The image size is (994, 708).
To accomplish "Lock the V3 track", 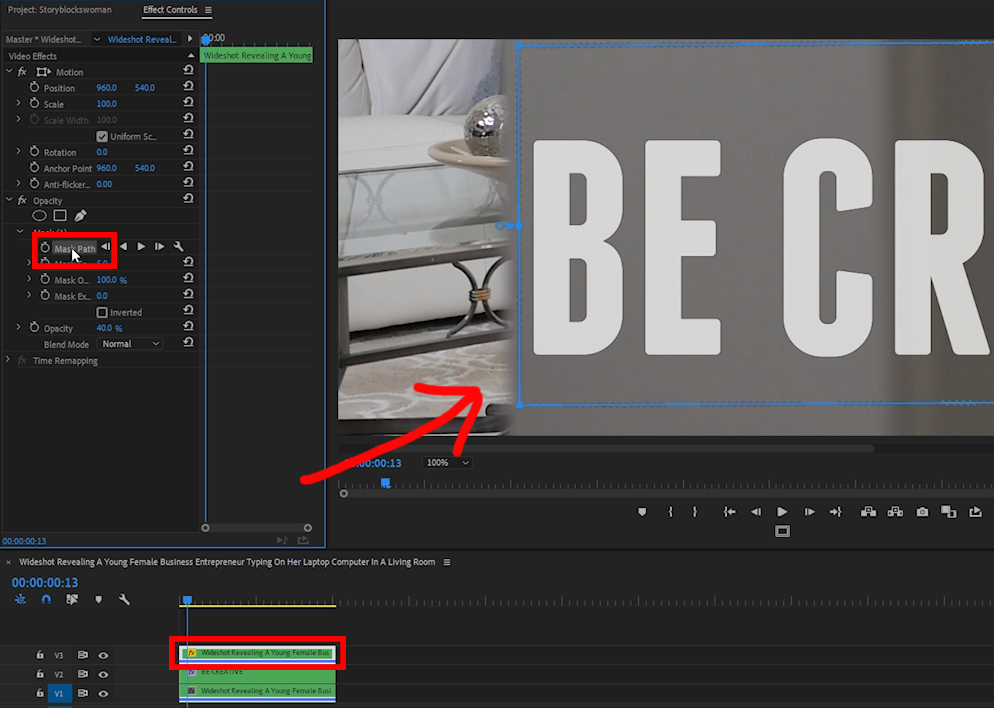I will (x=39, y=655).
